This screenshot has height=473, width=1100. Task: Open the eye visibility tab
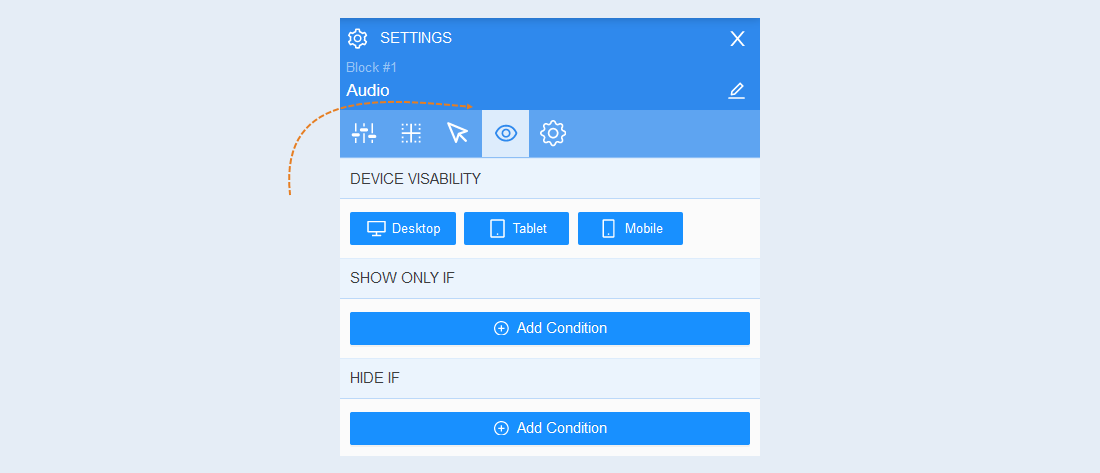506,133
